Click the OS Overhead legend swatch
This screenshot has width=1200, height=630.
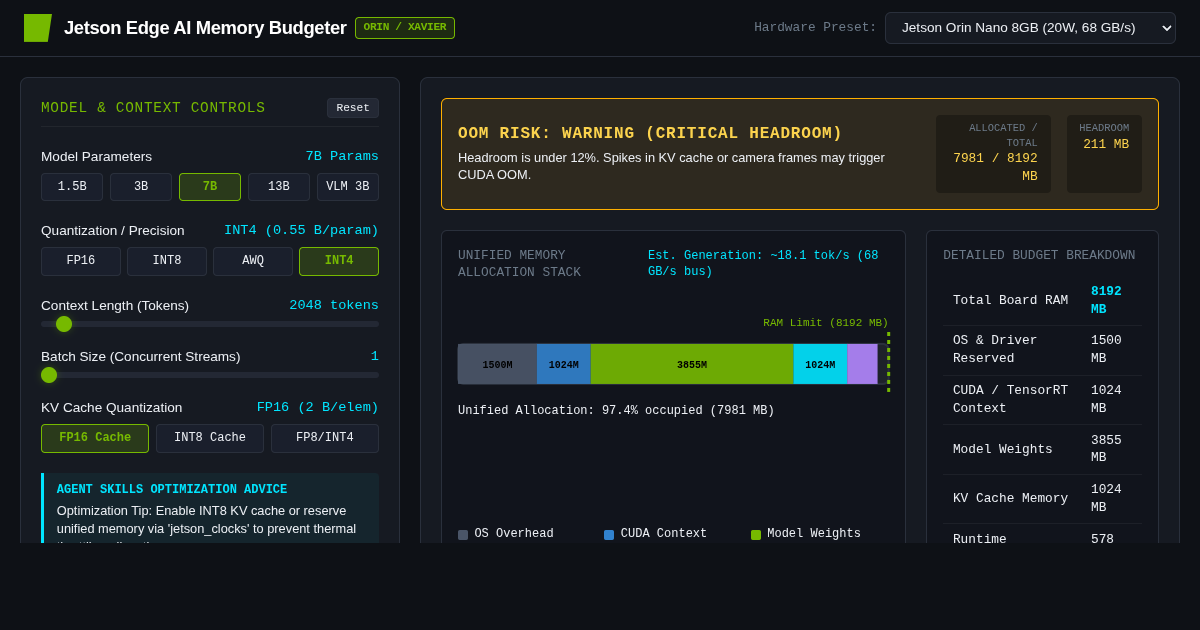[463, 535]
